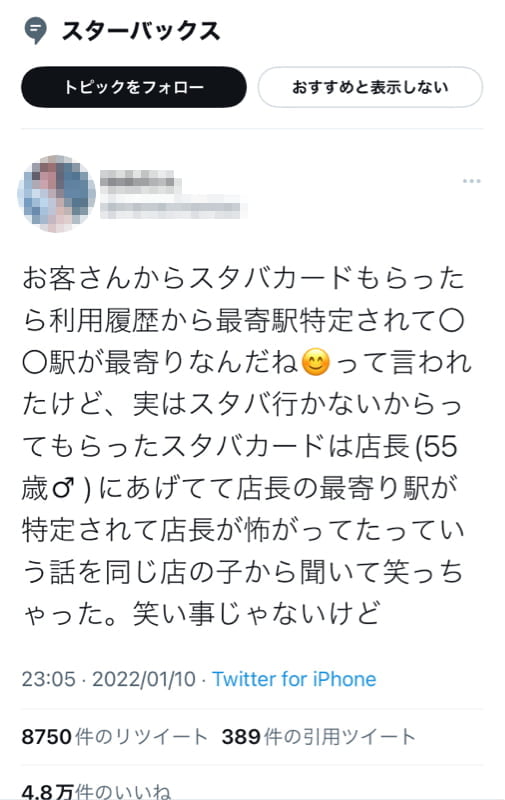Viewport: 505px width, 800px height.
Task: Click the blurred display name
Action: 140,183
